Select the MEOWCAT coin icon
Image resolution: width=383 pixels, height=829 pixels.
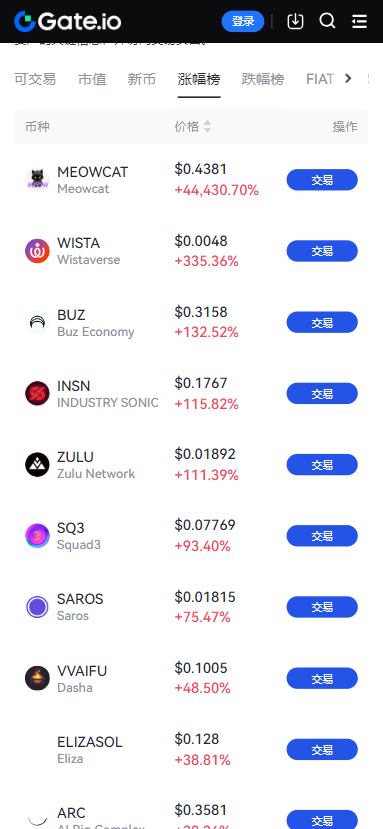click(x=37, y=180)
